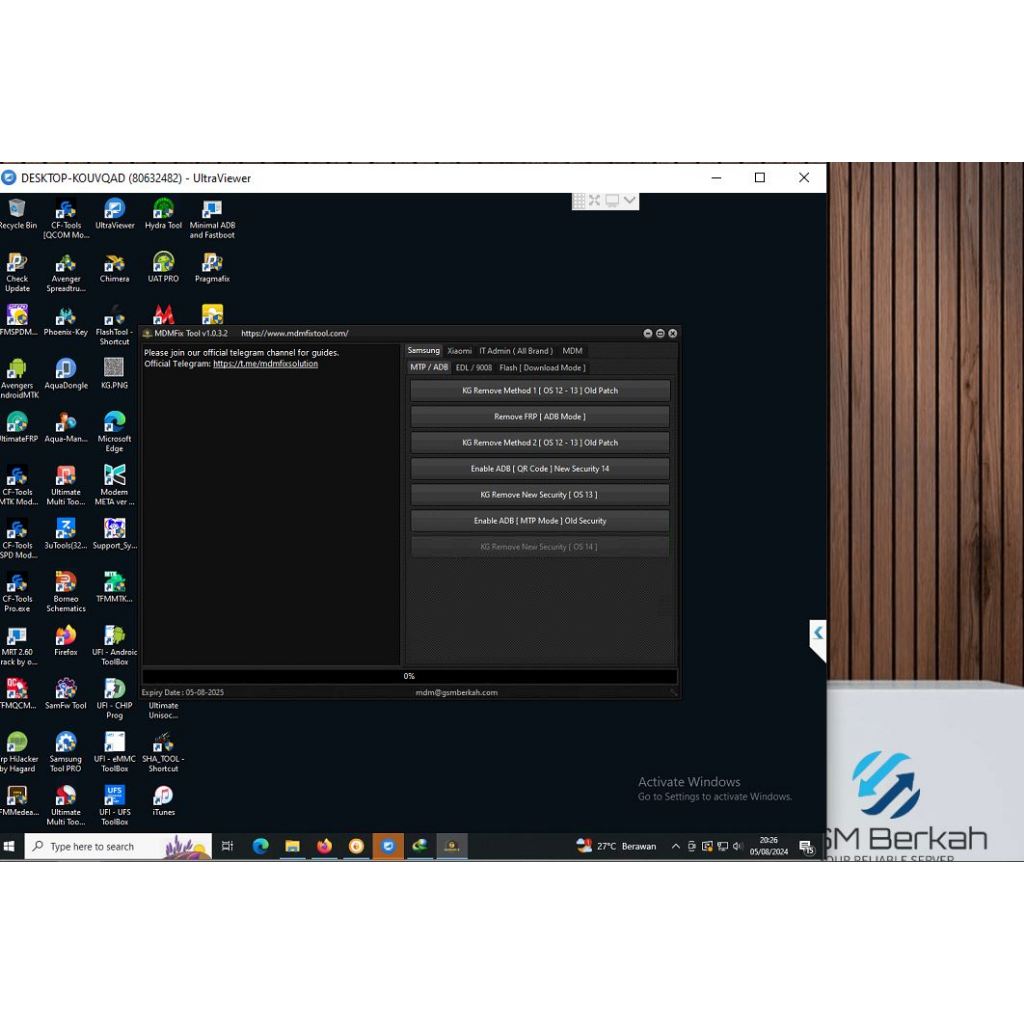Switch to the Xiaomi tab
This screenshot has width=1024, height=1024.
click(x=459, y=351)
